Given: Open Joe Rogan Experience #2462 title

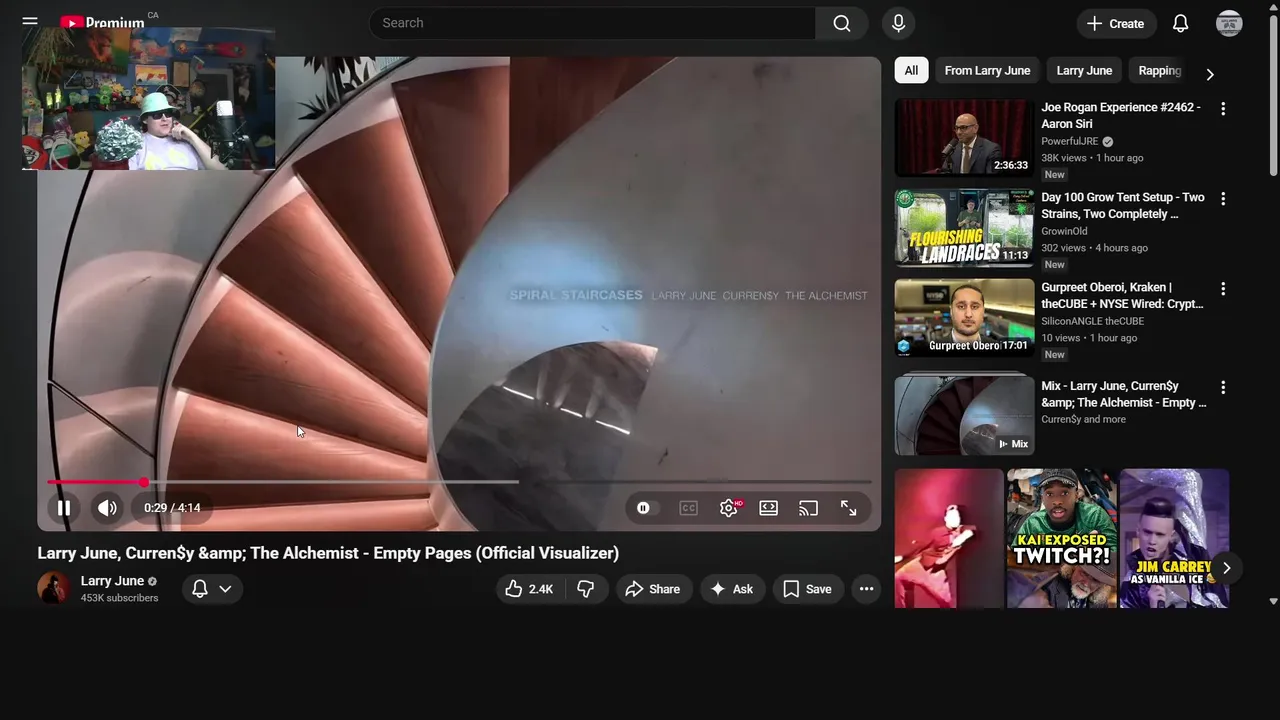Looking at the screenshot, I should [x=1120, y=115].
